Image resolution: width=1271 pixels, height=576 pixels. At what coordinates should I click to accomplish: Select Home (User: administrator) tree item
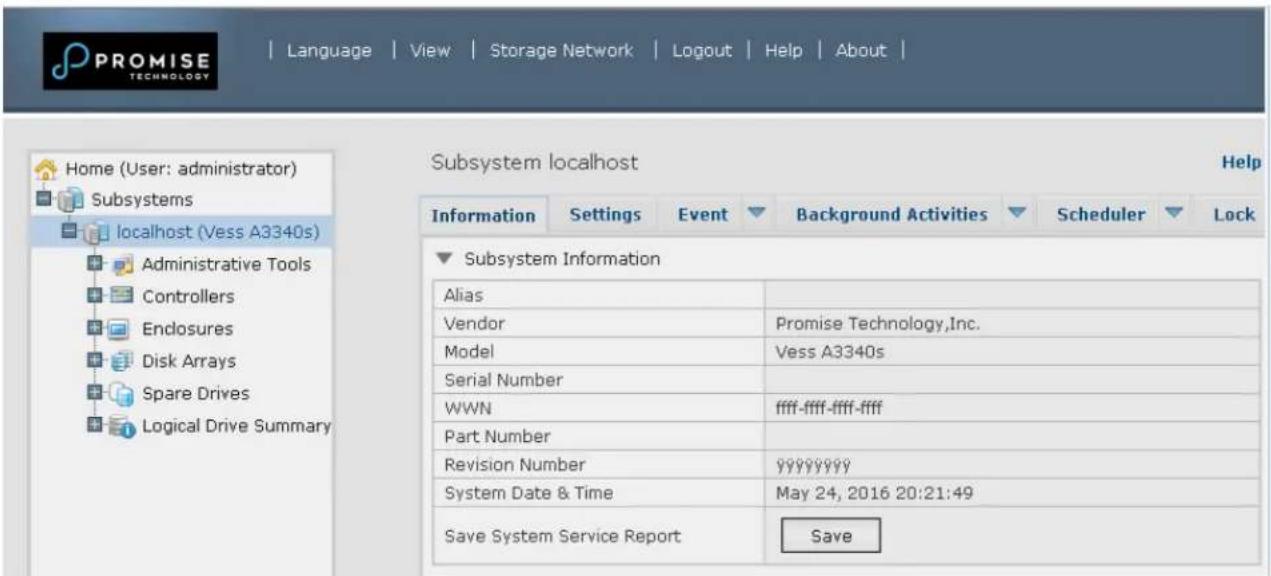click(x=180, y=168)
